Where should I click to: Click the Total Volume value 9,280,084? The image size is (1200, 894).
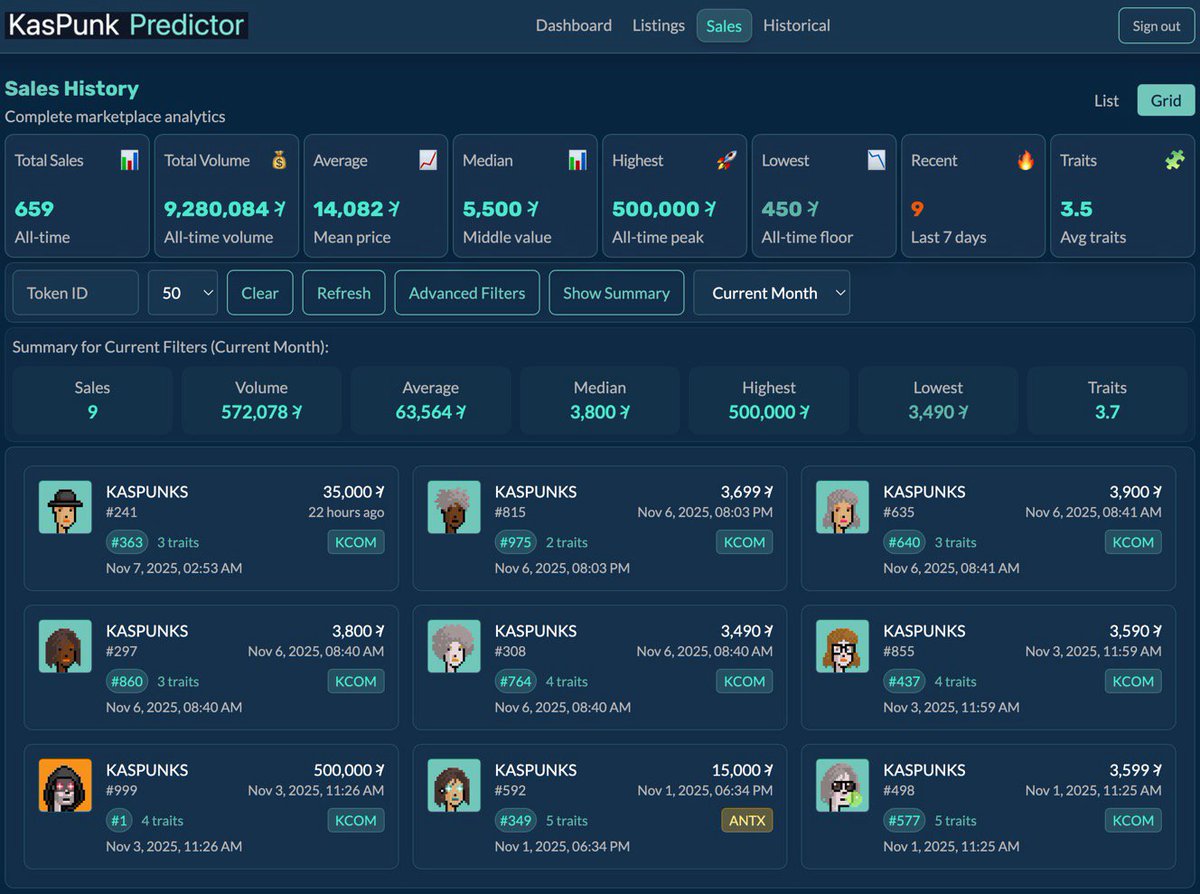(225, 209)
